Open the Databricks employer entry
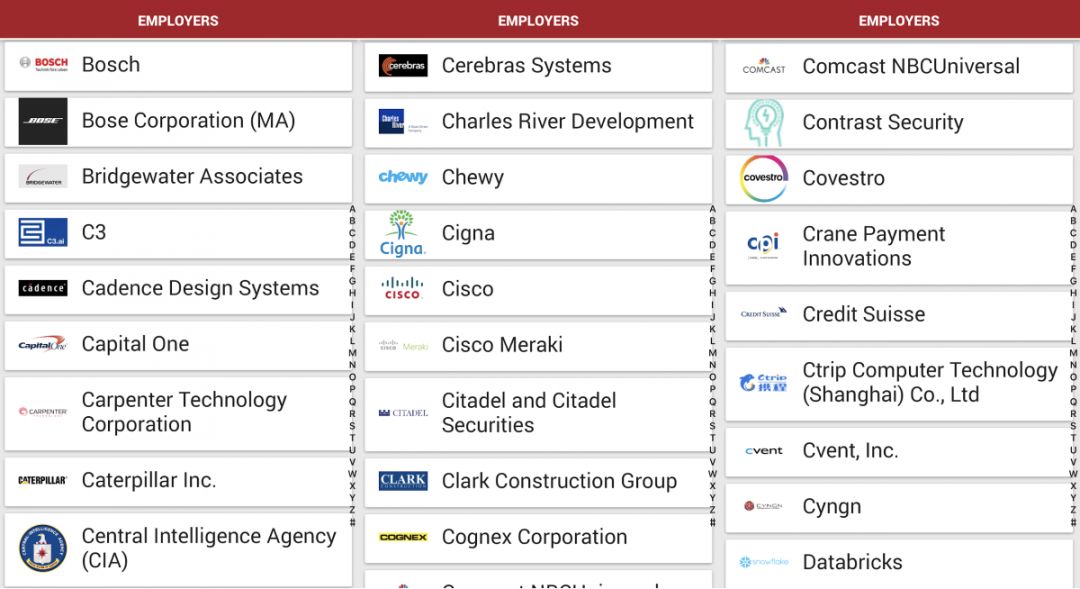The width and height of the screenshot is (1080, 589). click(x=898, y=562)
